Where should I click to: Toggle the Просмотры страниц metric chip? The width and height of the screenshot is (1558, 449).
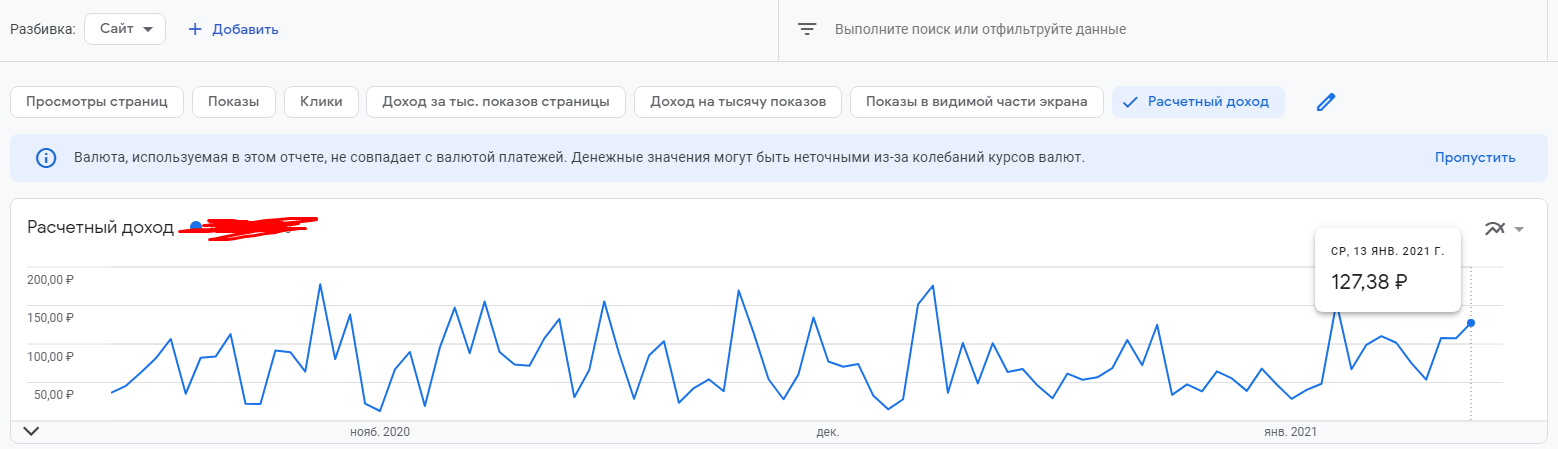click(96, 102)
